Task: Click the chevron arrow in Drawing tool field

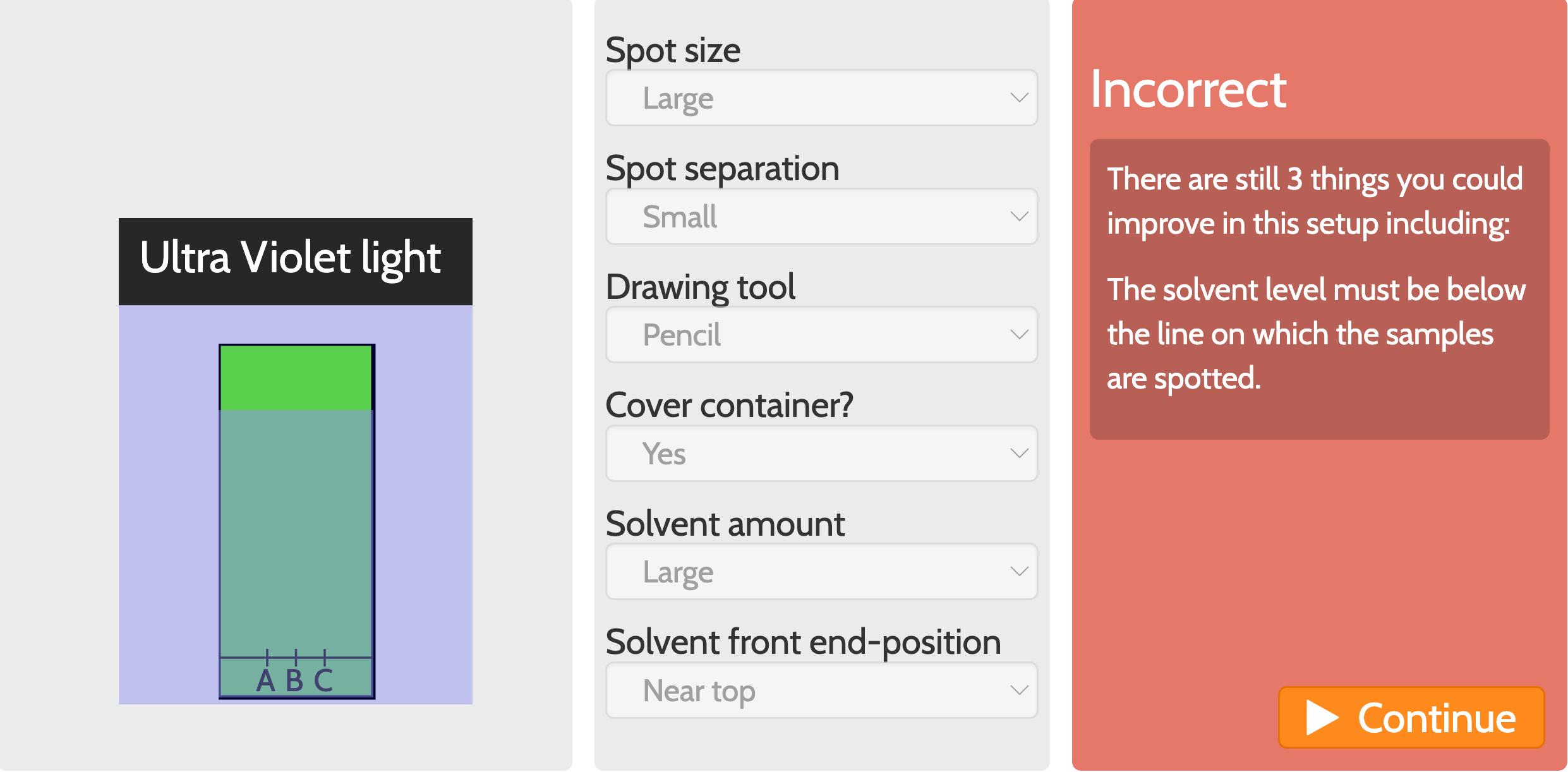Action: [x=1019, y=335]
